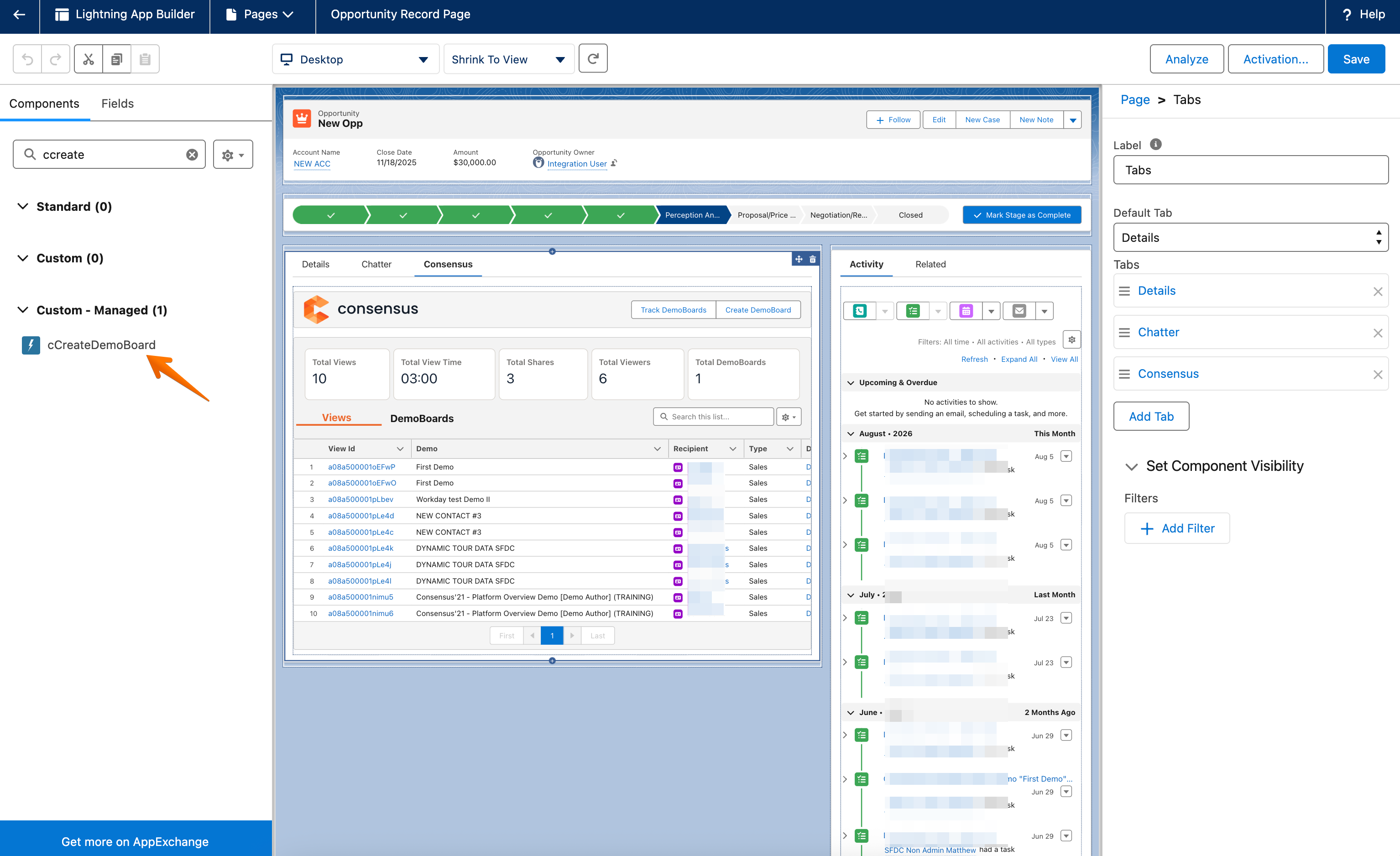Click the Log a Call activity icon
The height and width of the screenshot is (856, 1400).
pos(860,311)
